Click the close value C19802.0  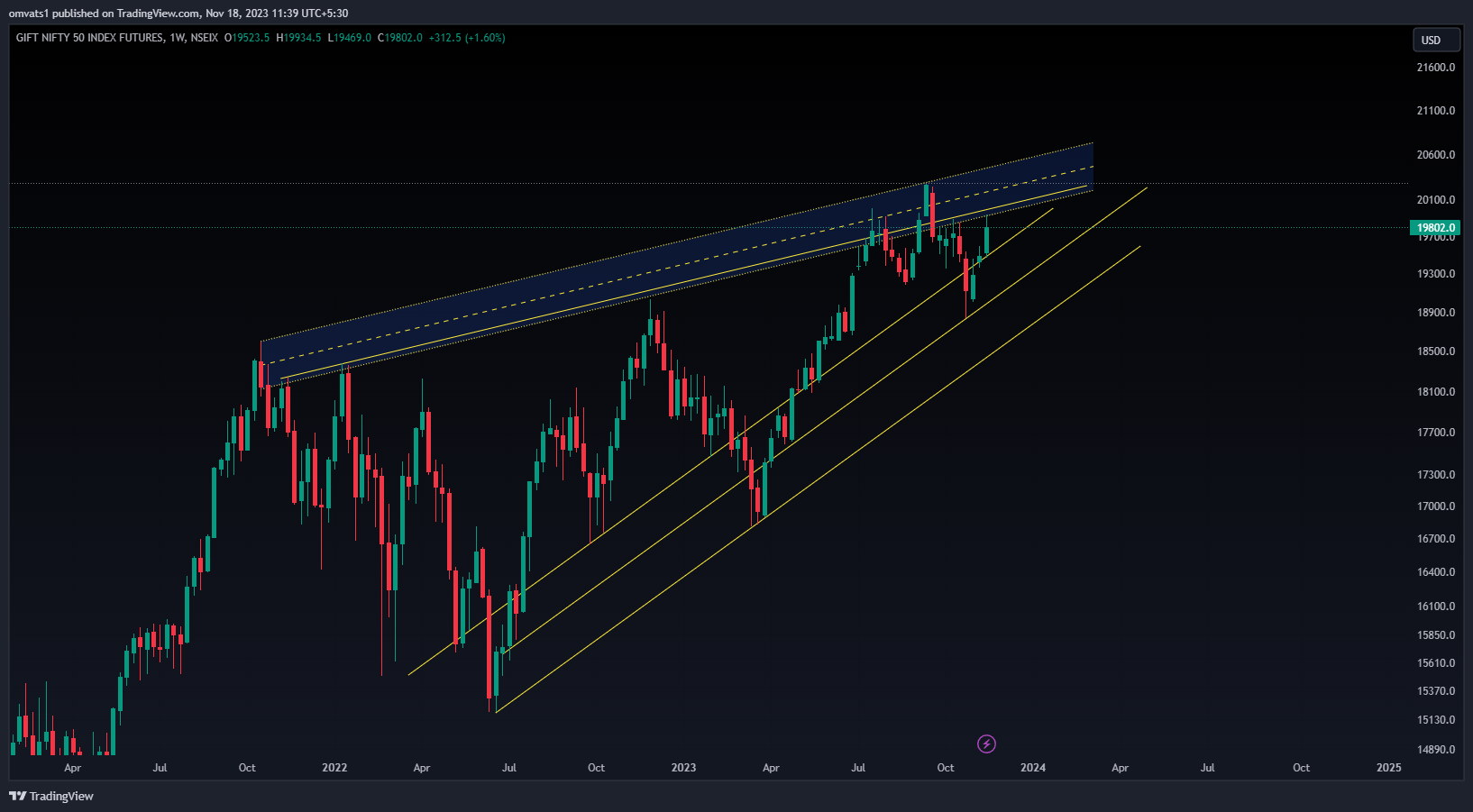tap(400, 38)
